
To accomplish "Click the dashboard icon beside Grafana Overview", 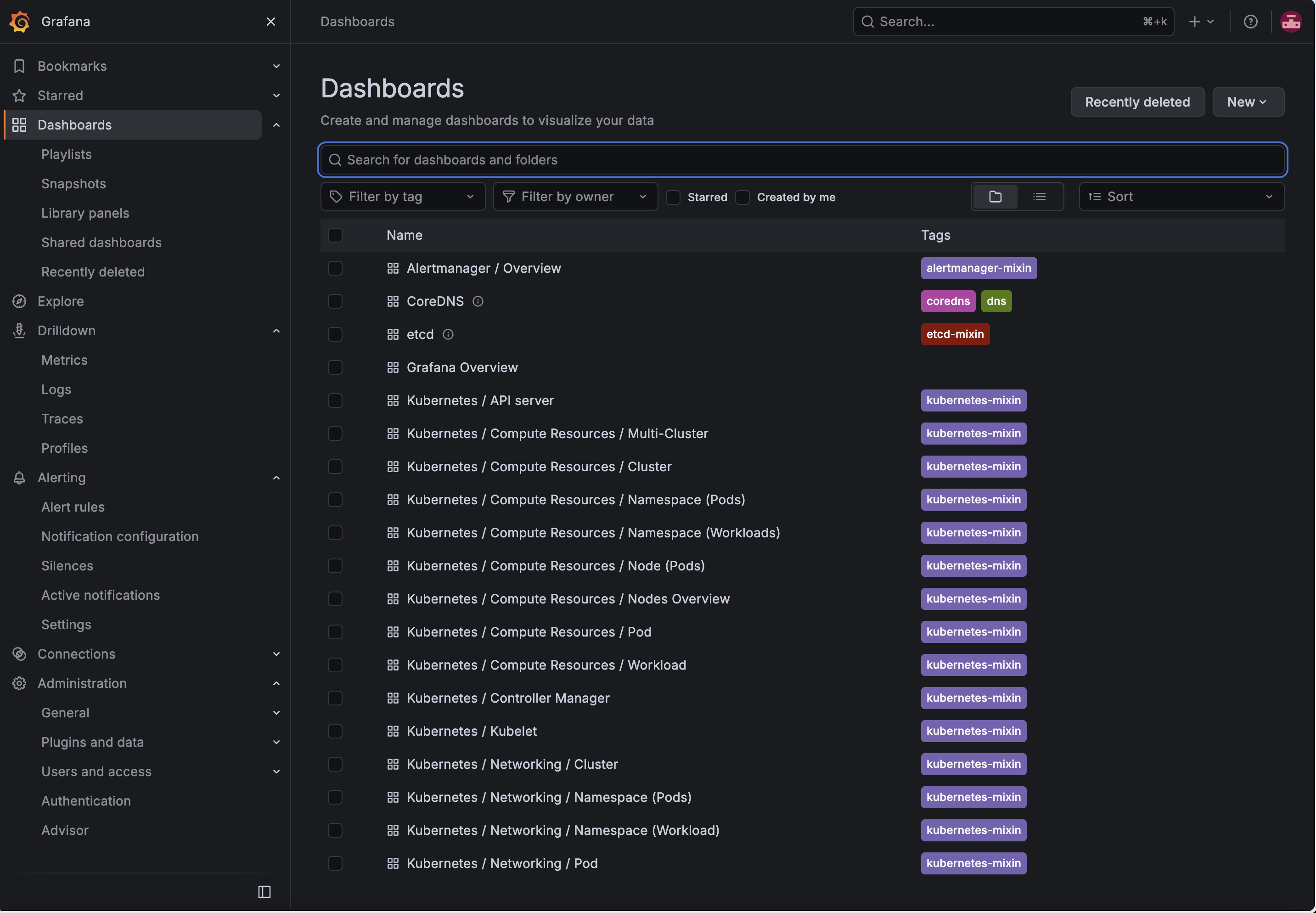I will tap(393, 367).
